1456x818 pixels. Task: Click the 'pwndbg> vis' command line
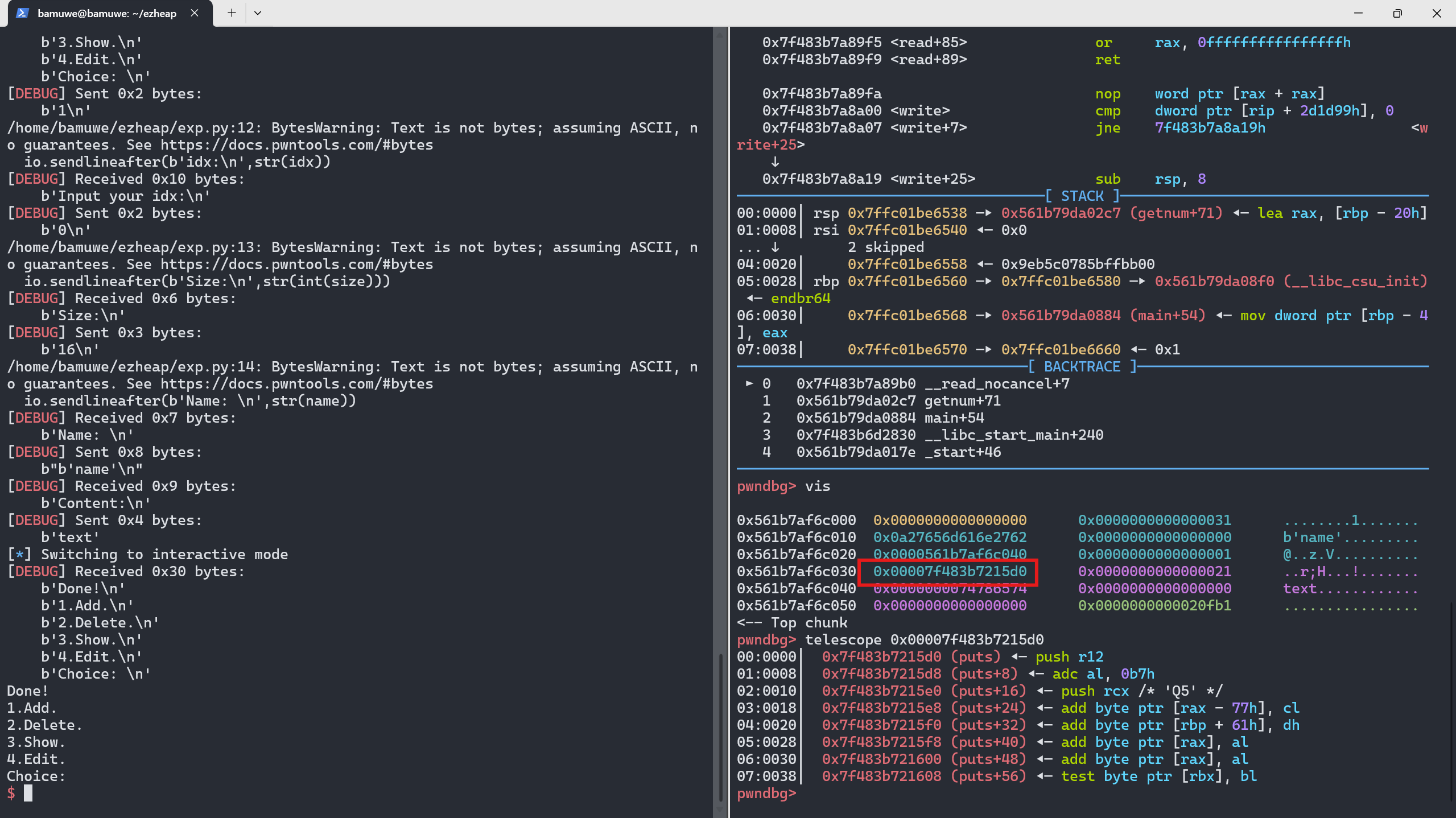(x=783, y=486)
